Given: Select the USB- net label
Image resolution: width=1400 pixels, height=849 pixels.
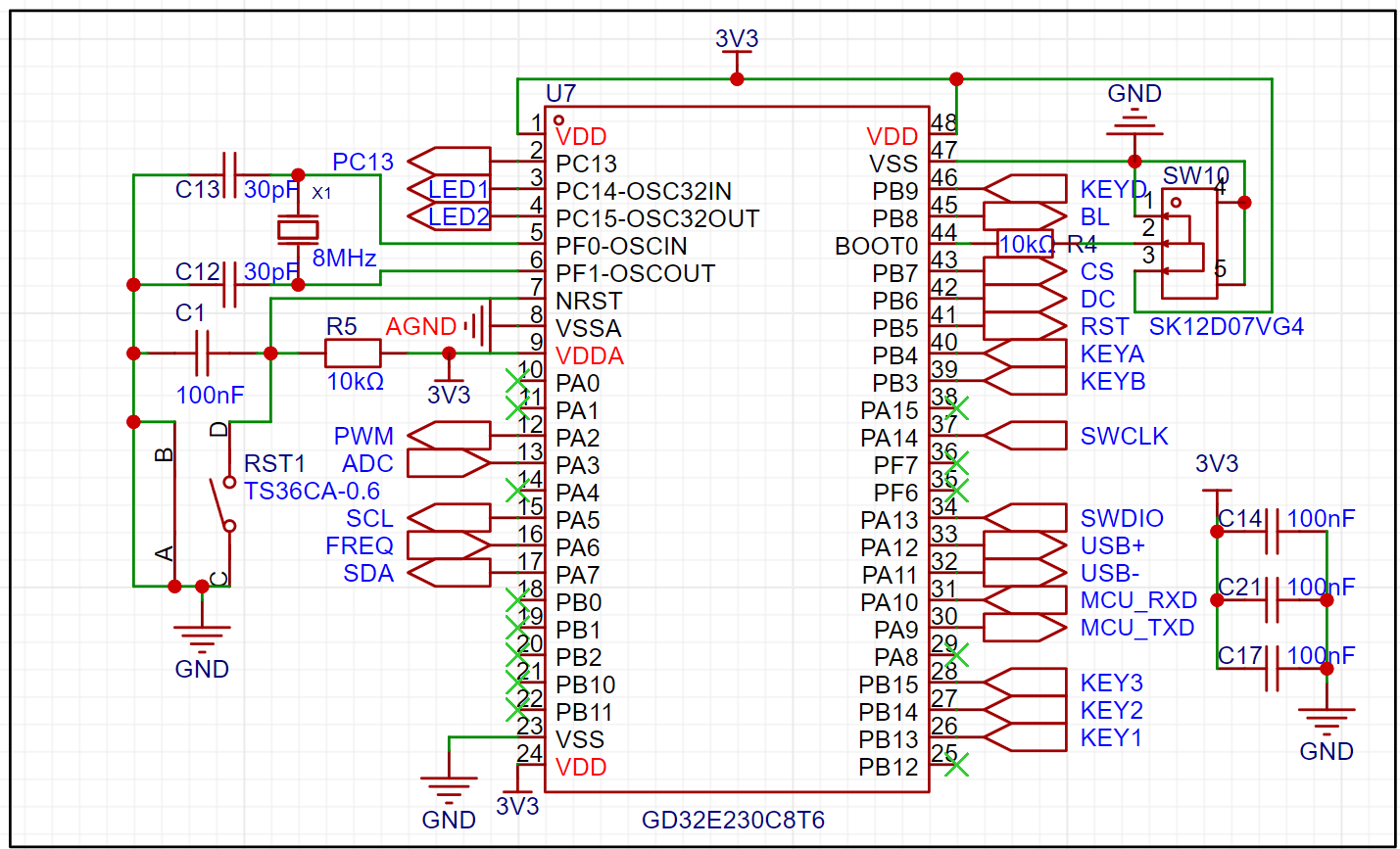Looking at the screenshot, I should (1110, 573).
